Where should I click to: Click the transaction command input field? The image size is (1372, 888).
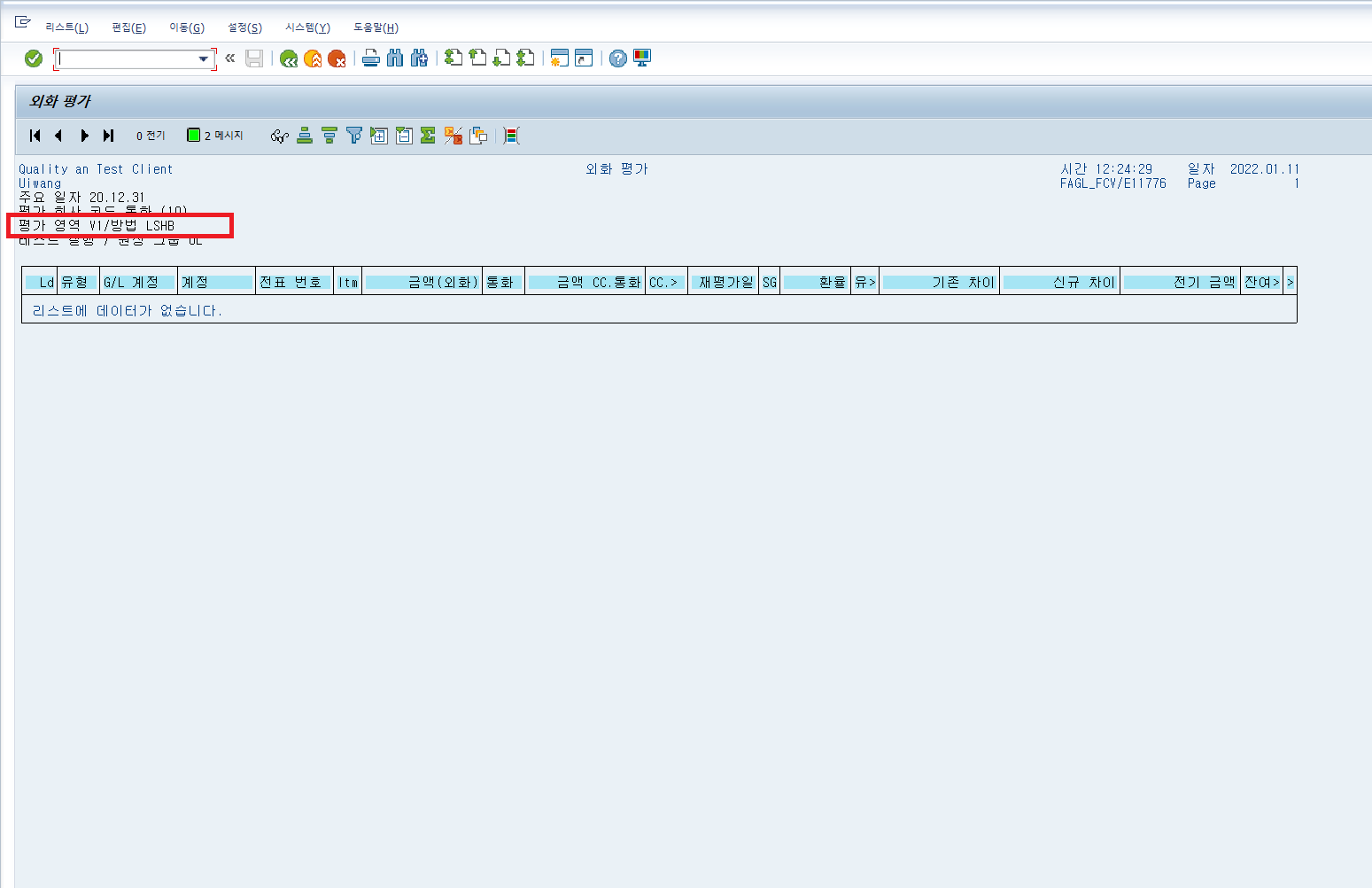tap(128, 58)
